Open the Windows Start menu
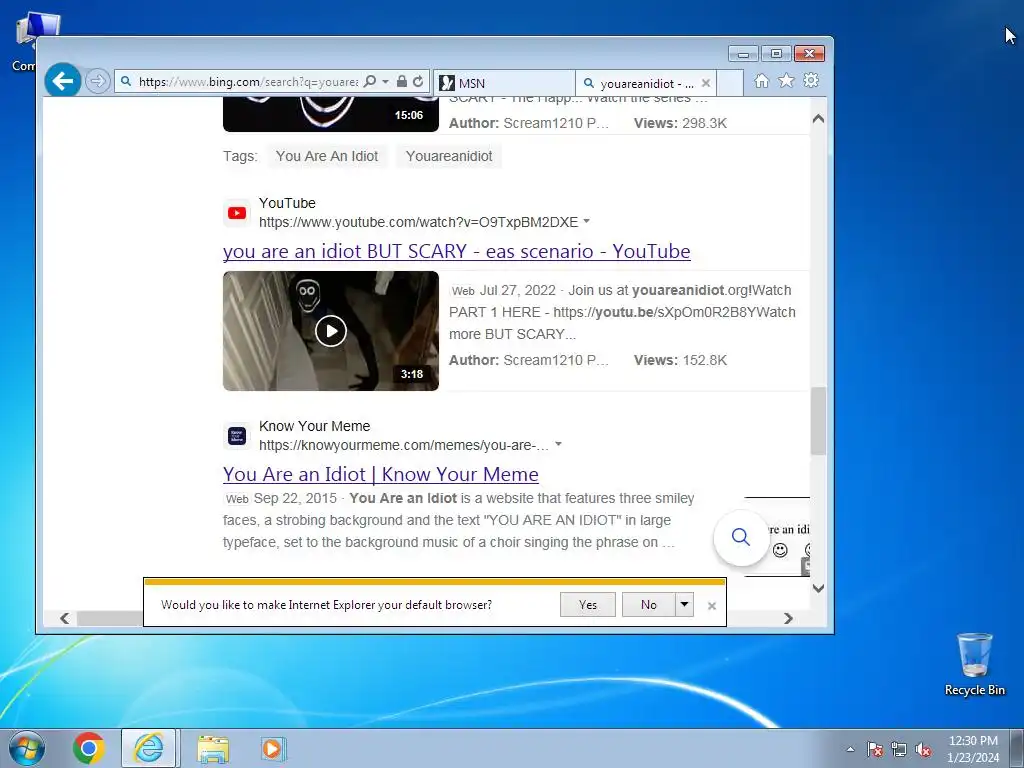 pos(27,748)
